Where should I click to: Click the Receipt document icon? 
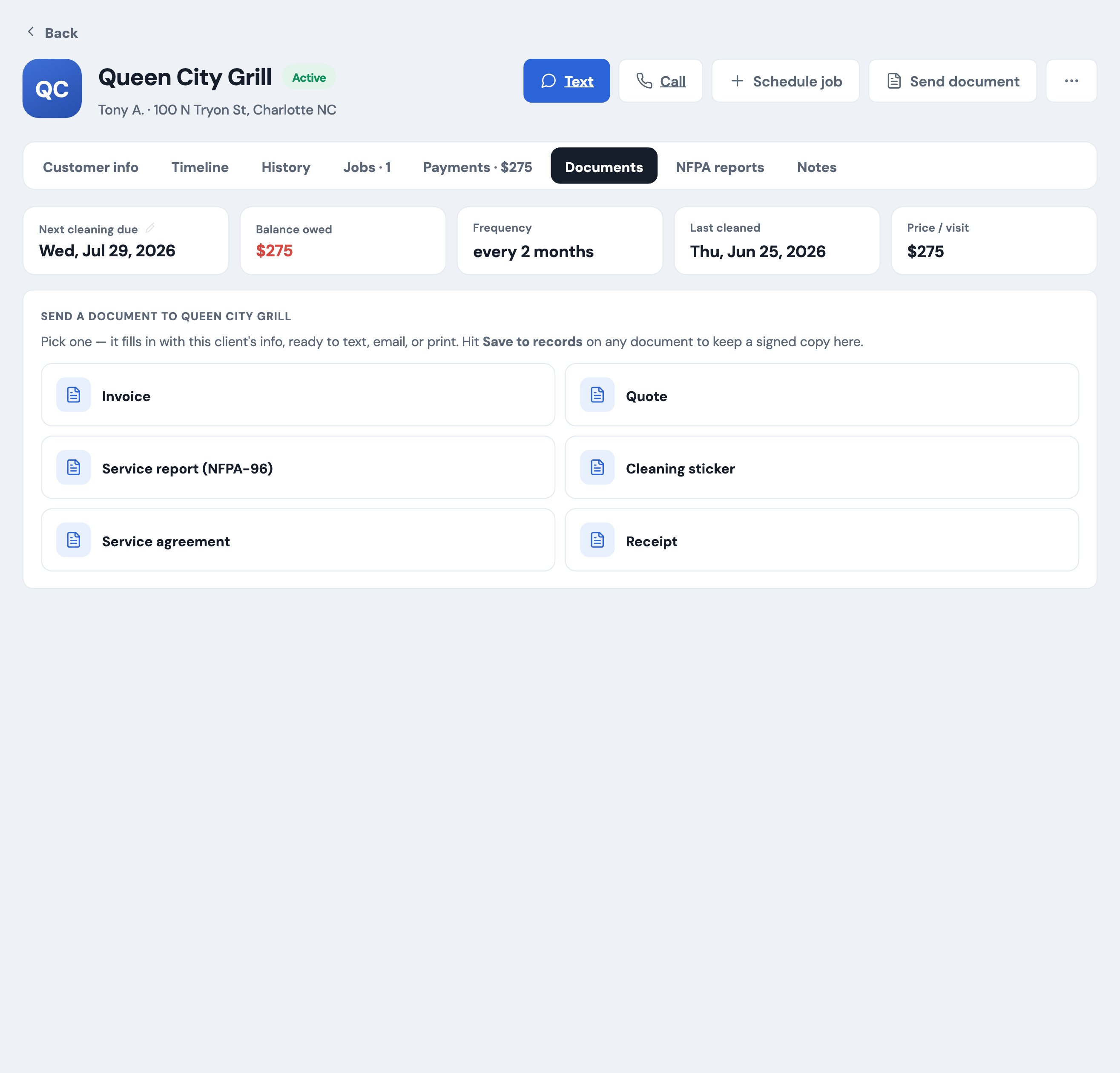point(597,540)
